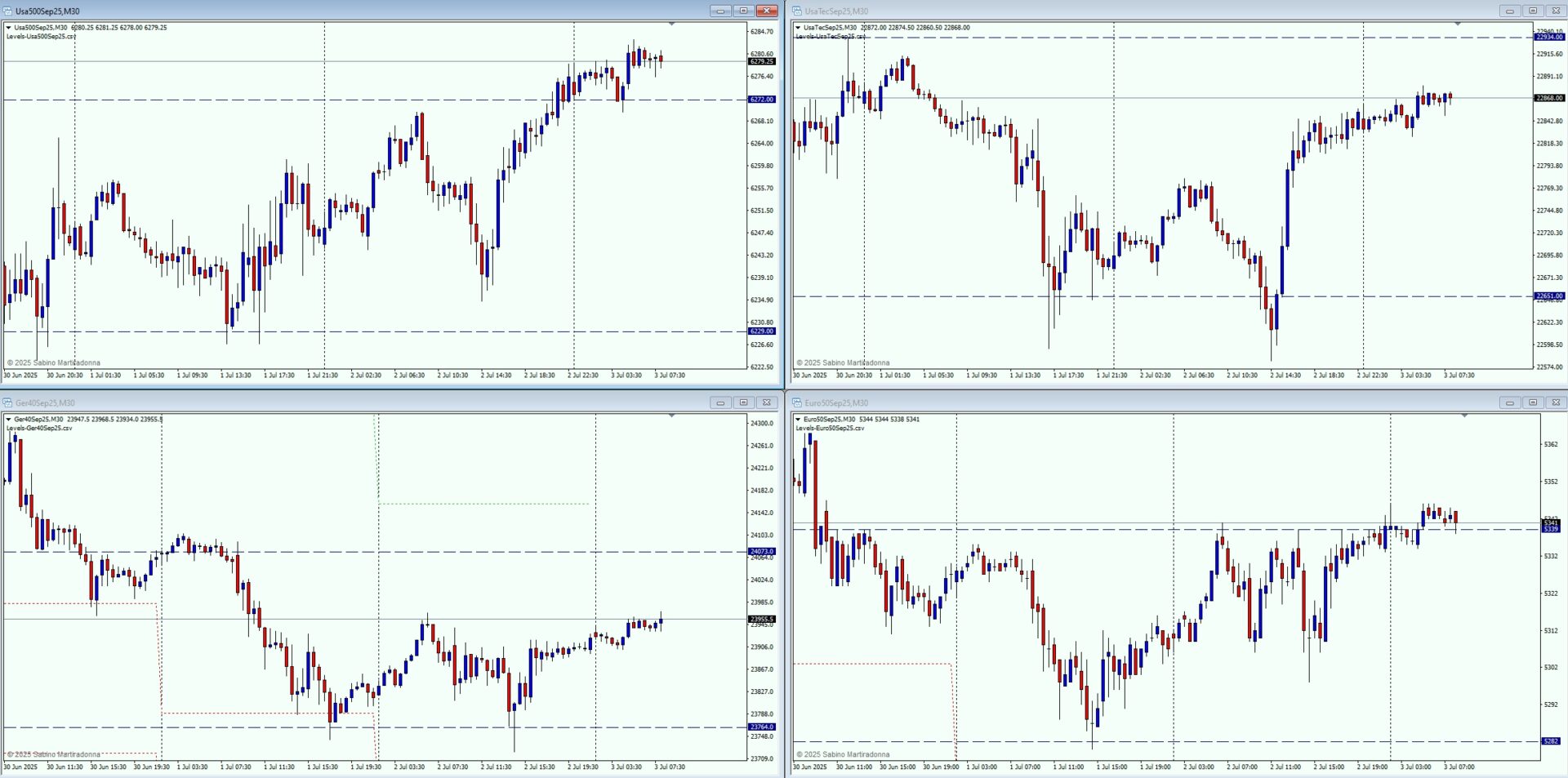Click the 23764.0 level price label
Image resolution: width=1568 pixels, height=778 pixels.
point(762,727)
